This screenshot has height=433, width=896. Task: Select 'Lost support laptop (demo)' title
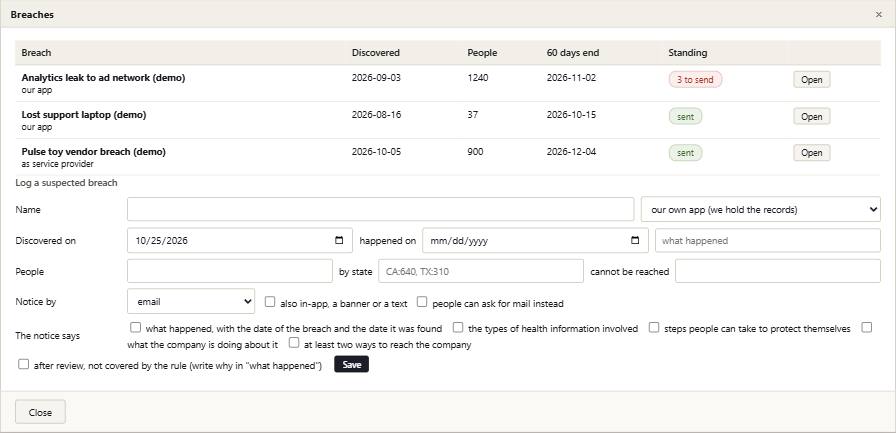point(84,114)
